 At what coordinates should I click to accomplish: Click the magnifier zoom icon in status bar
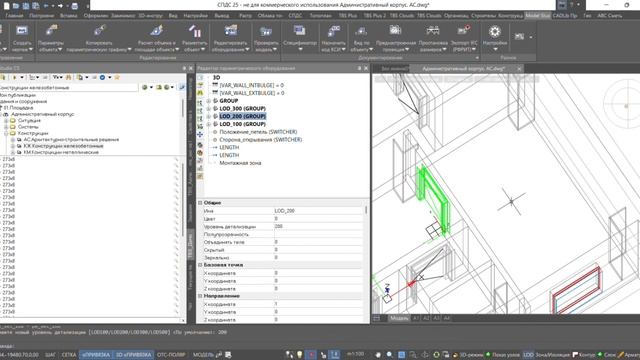click(x=390, y=355)
